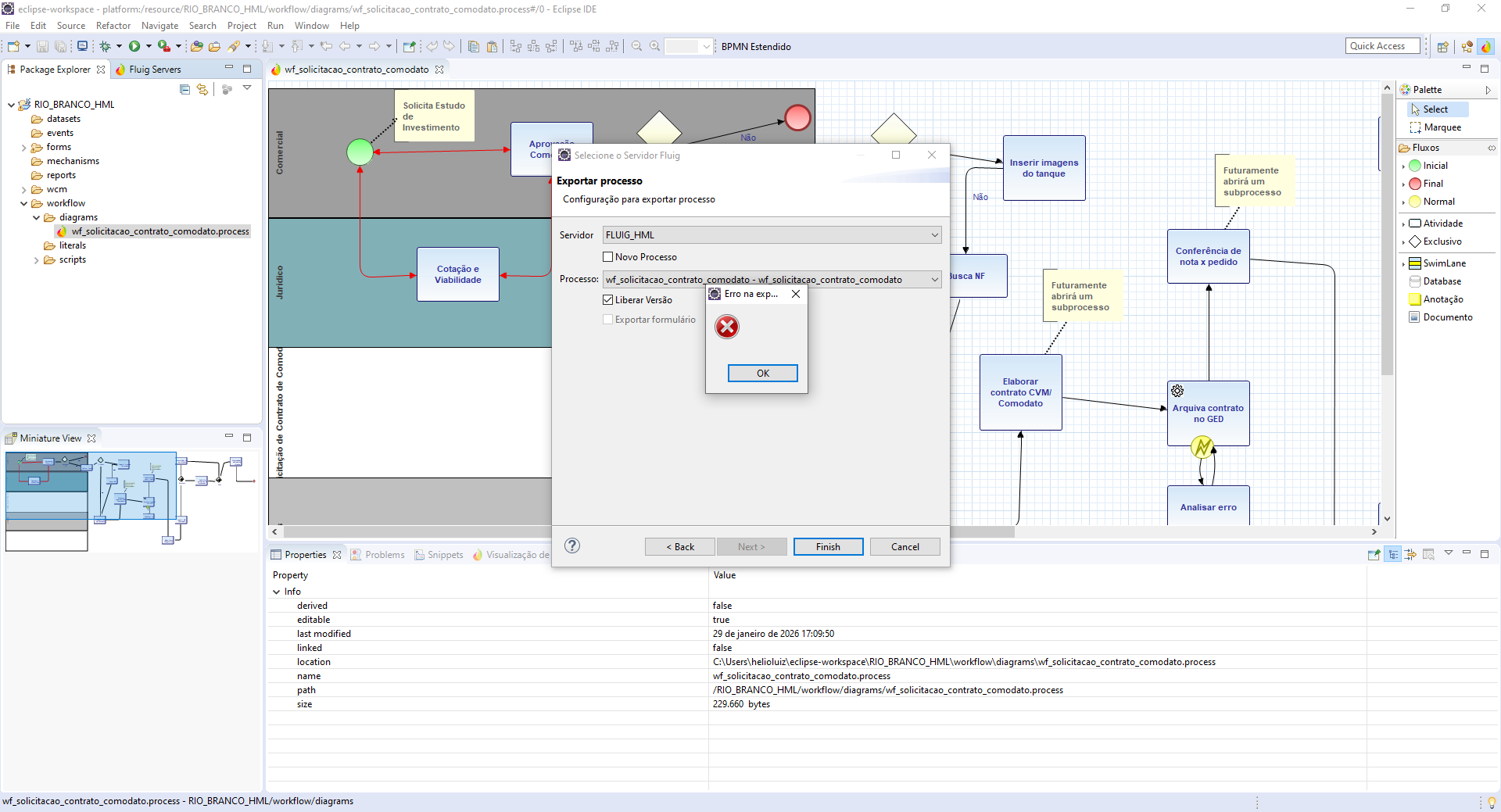Open the Servidor dropdown
Screen dimensions: 1501x812
tap(772, 235)
